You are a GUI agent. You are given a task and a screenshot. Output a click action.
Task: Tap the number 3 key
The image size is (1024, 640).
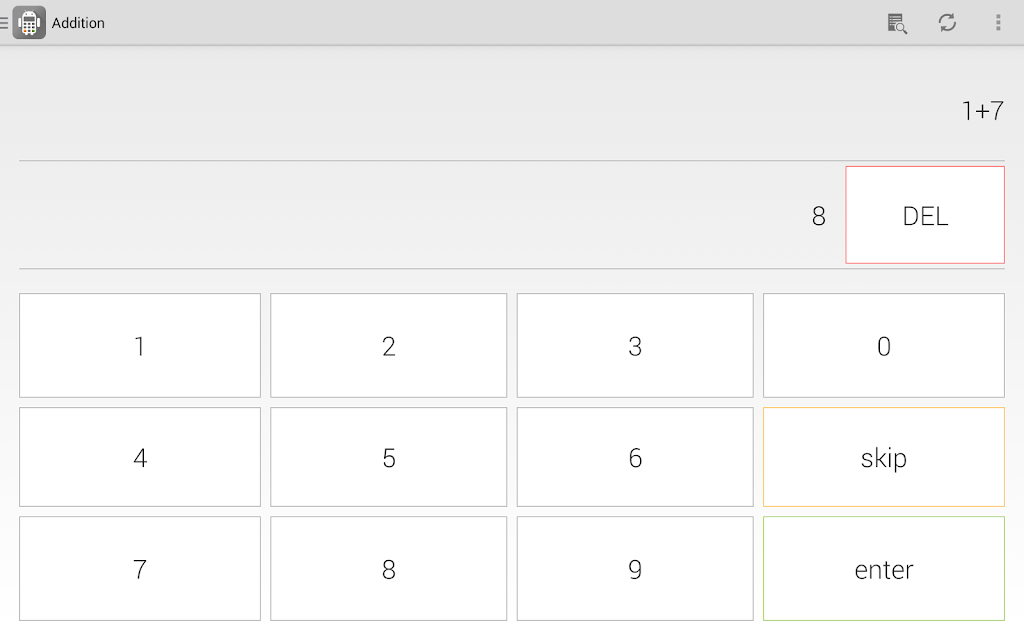635,345
